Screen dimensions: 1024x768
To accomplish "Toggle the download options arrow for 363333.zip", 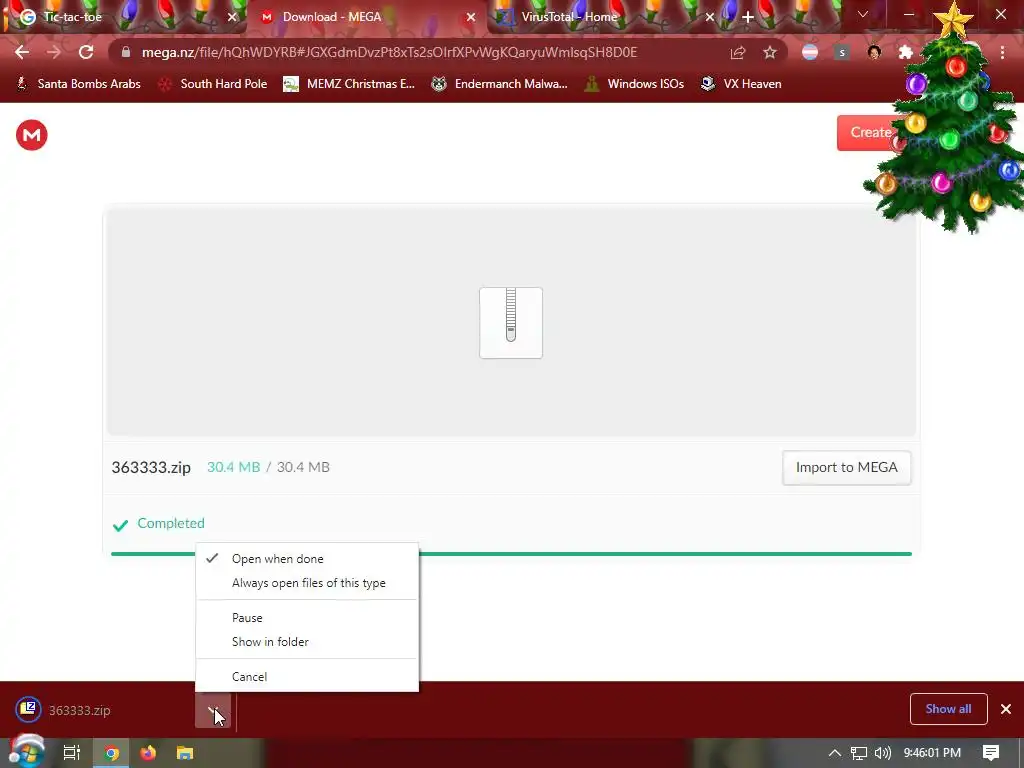I will pos(213,711).
